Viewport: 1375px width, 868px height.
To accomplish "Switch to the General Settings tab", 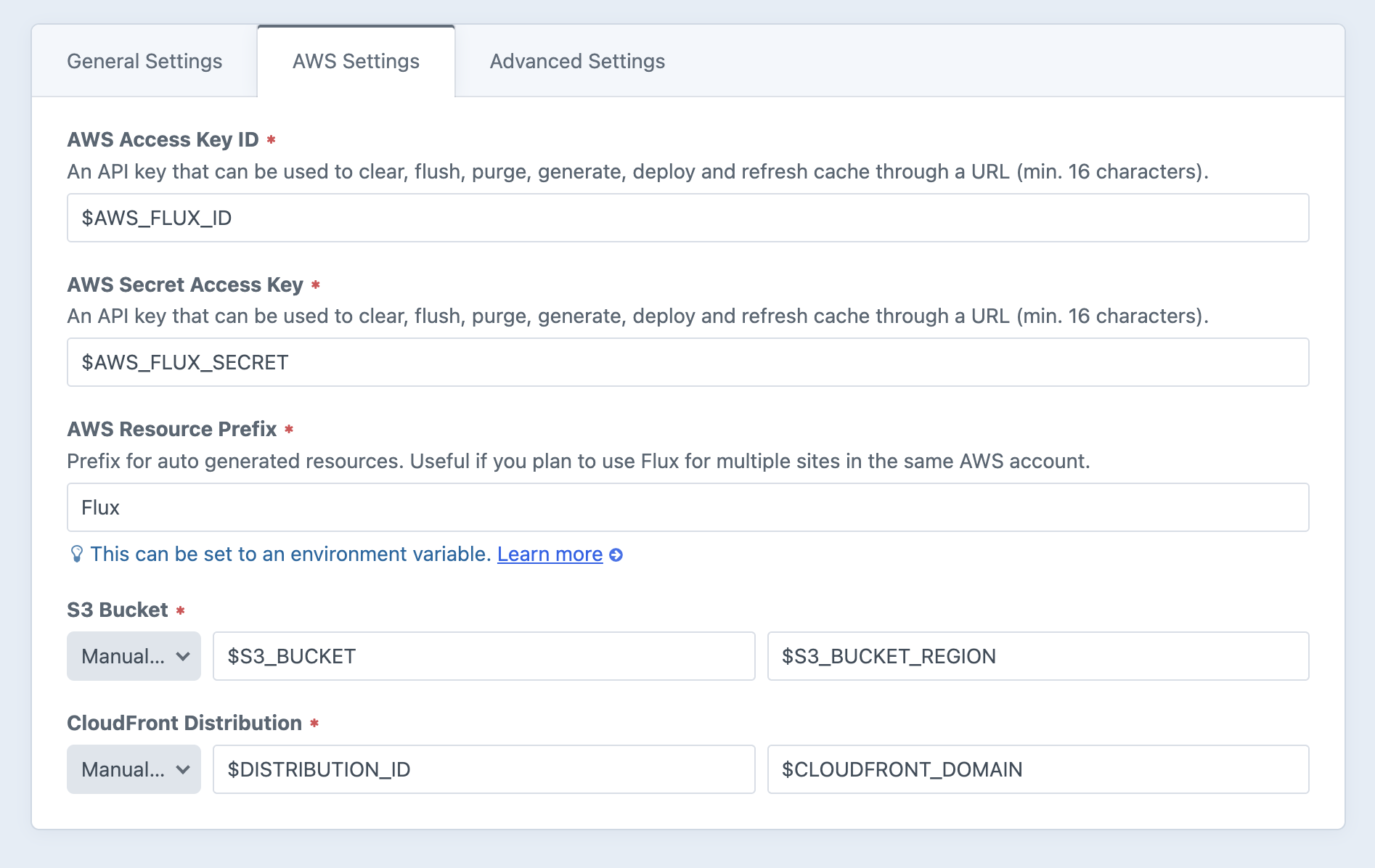I will point(143,61).
